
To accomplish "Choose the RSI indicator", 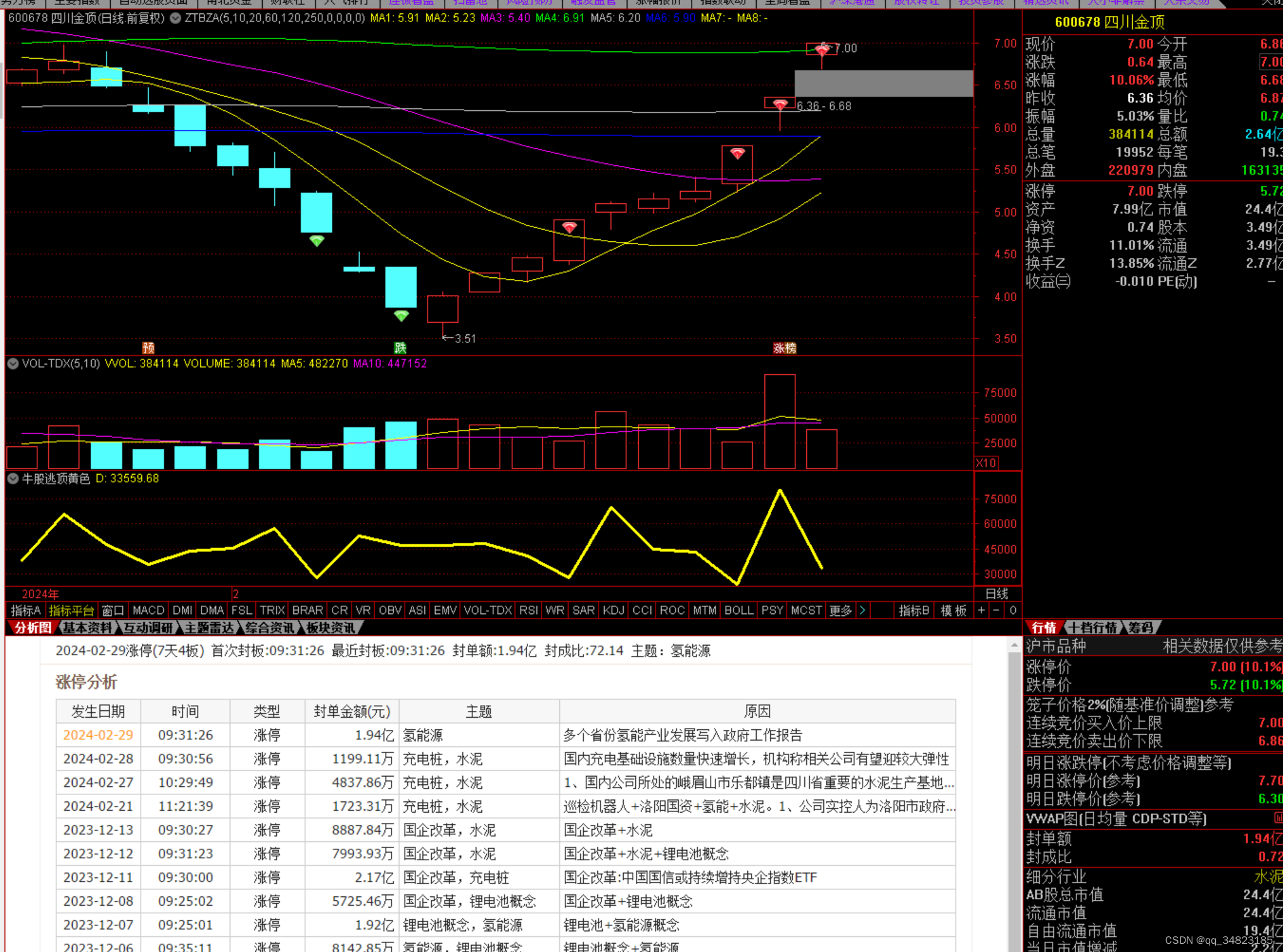I will tap(528, 610).
